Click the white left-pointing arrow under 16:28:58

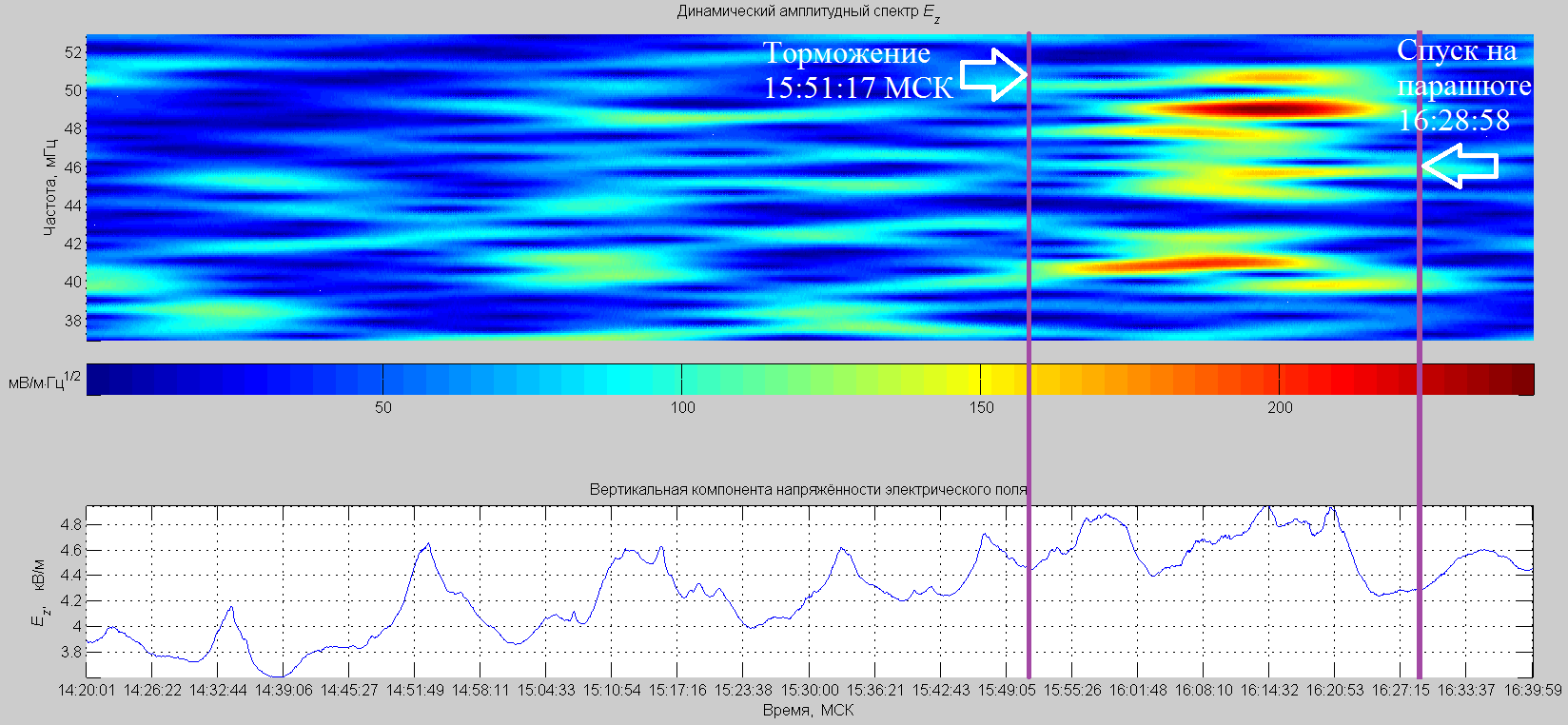point(1460,167)
